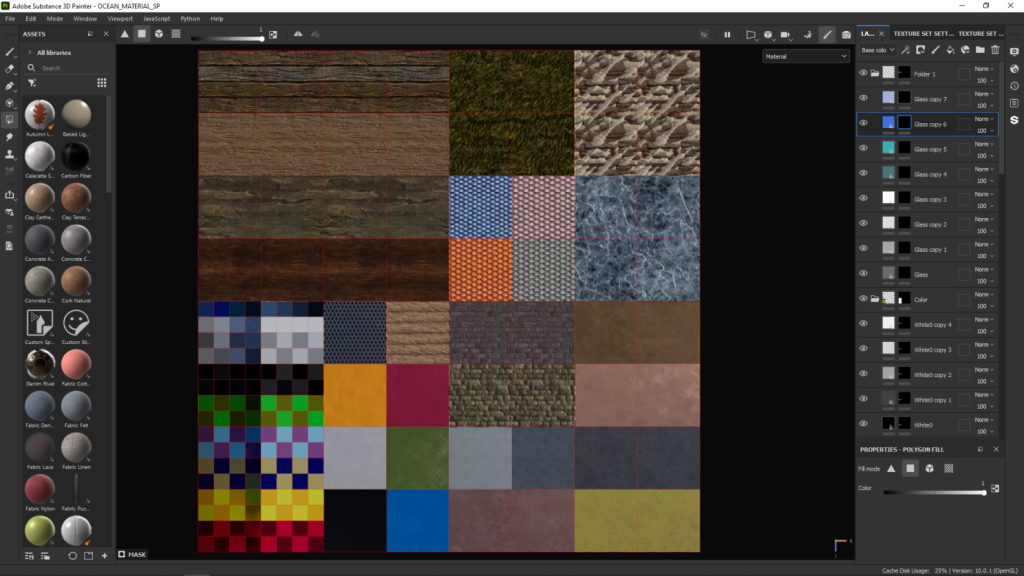Select the mesh (cube) fill mode in top toolbar

(159, 34)
